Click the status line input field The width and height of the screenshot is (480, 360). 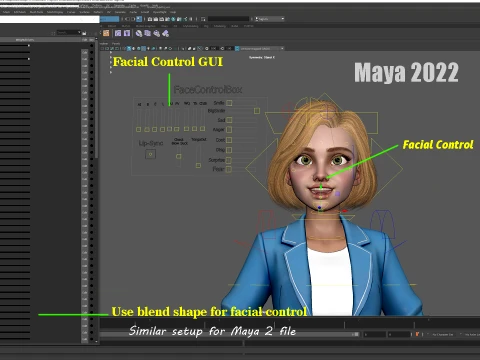tap(229, 19)
